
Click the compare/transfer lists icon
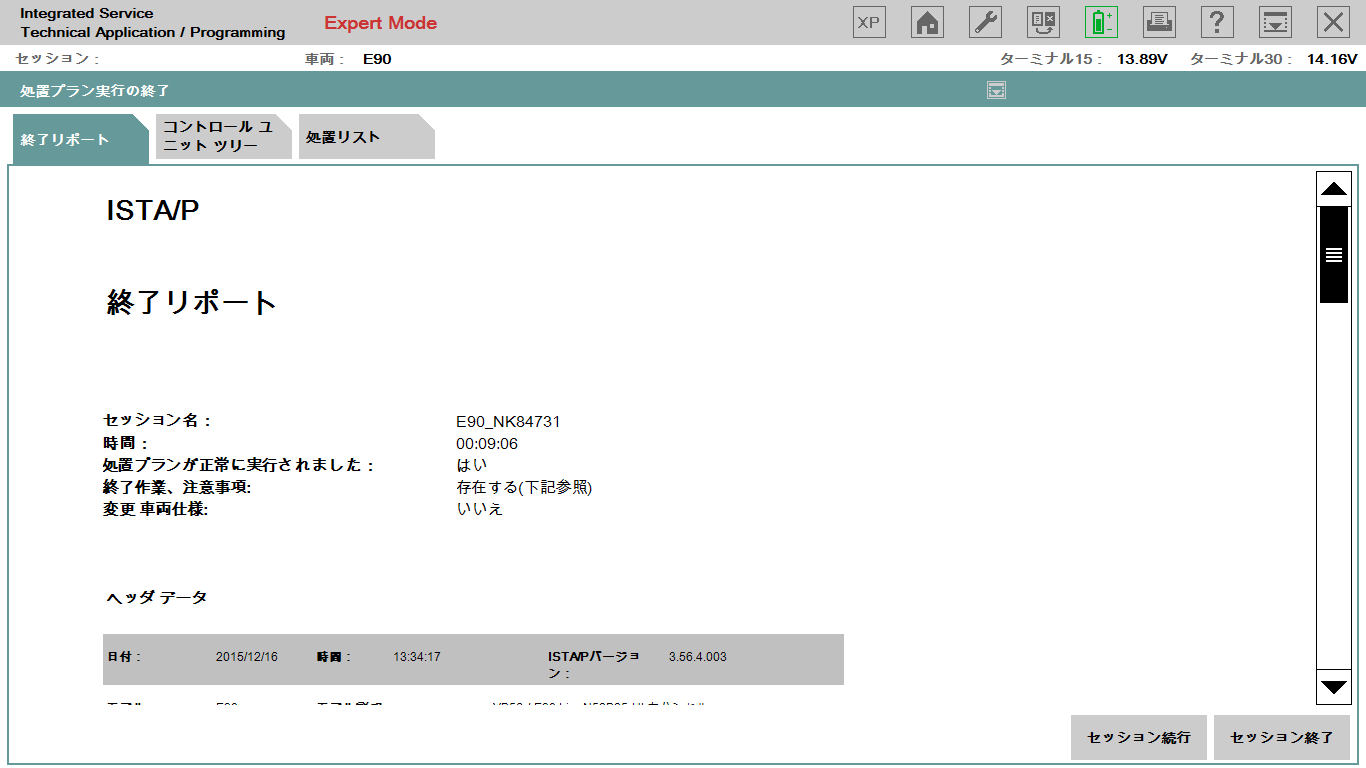[x=1043, y=22]
